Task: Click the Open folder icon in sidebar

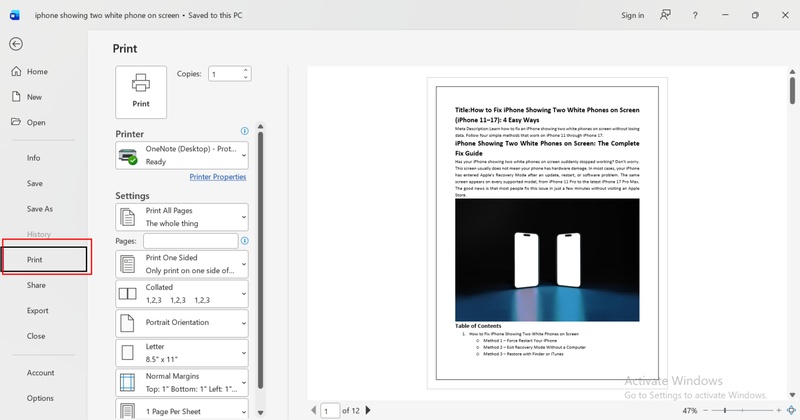Action: click(x=16, y=122)
